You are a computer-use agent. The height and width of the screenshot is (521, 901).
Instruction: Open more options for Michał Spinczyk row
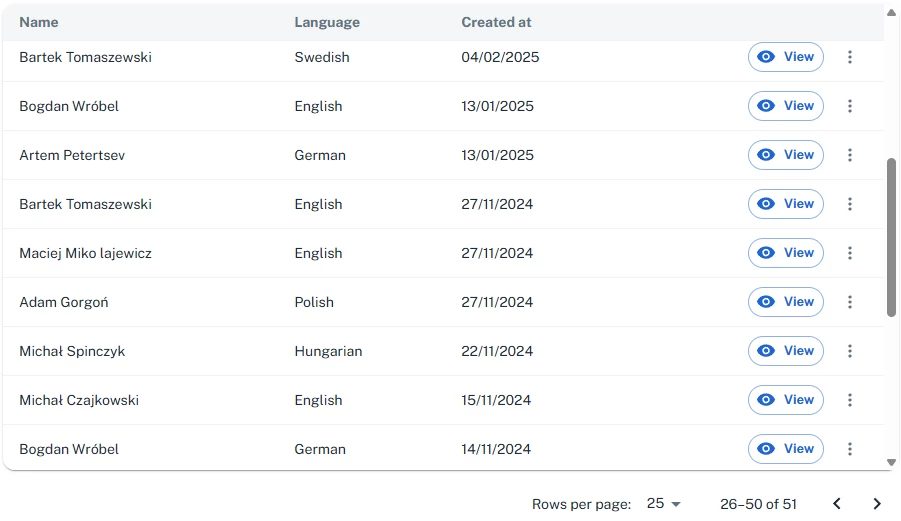(850, 351)
